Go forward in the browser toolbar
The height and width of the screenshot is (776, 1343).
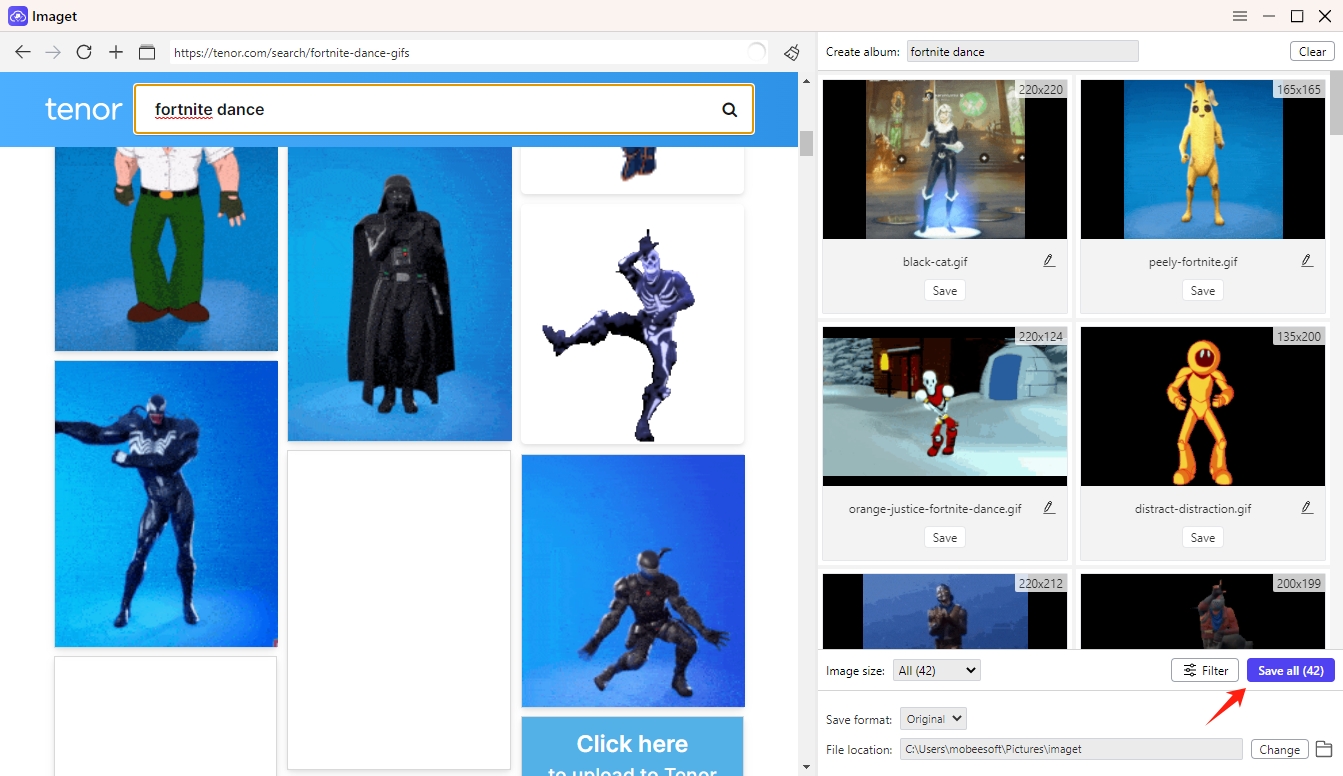point(53,52)
